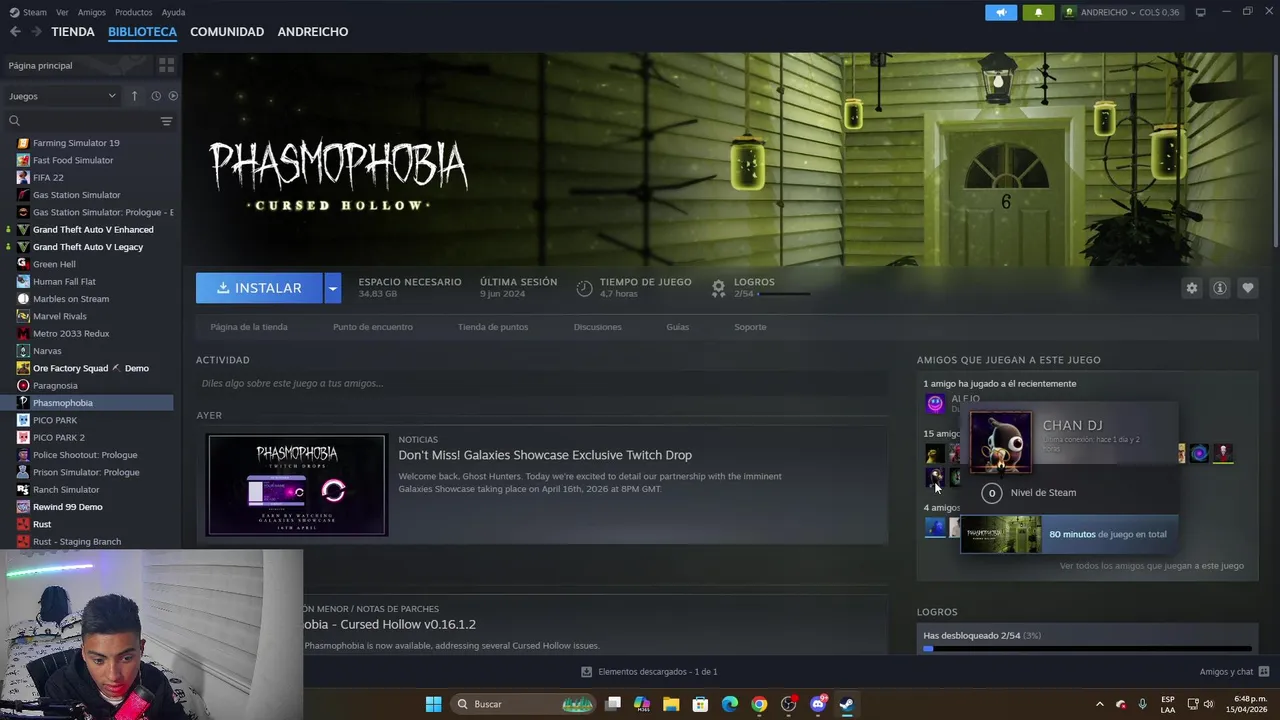
Task: Add Phasmophobia to favorites with the heart
Action: click(1248, 288)
